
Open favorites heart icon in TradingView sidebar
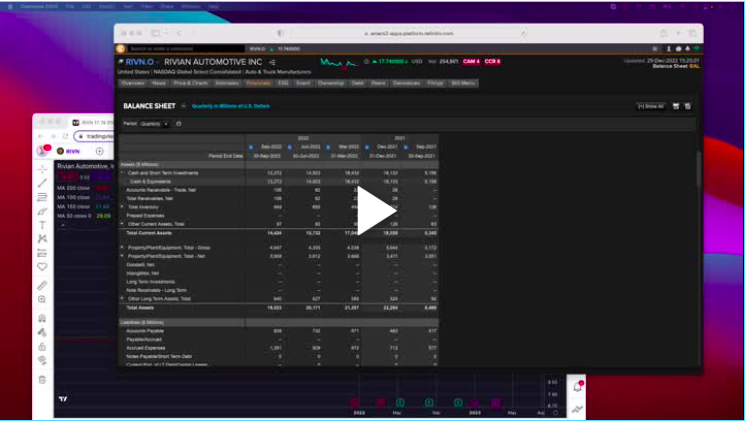(42, 267)
